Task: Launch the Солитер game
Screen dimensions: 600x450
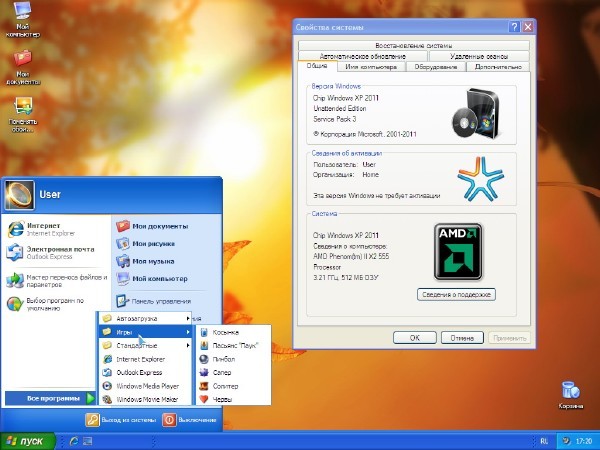Action: point(233,386)
